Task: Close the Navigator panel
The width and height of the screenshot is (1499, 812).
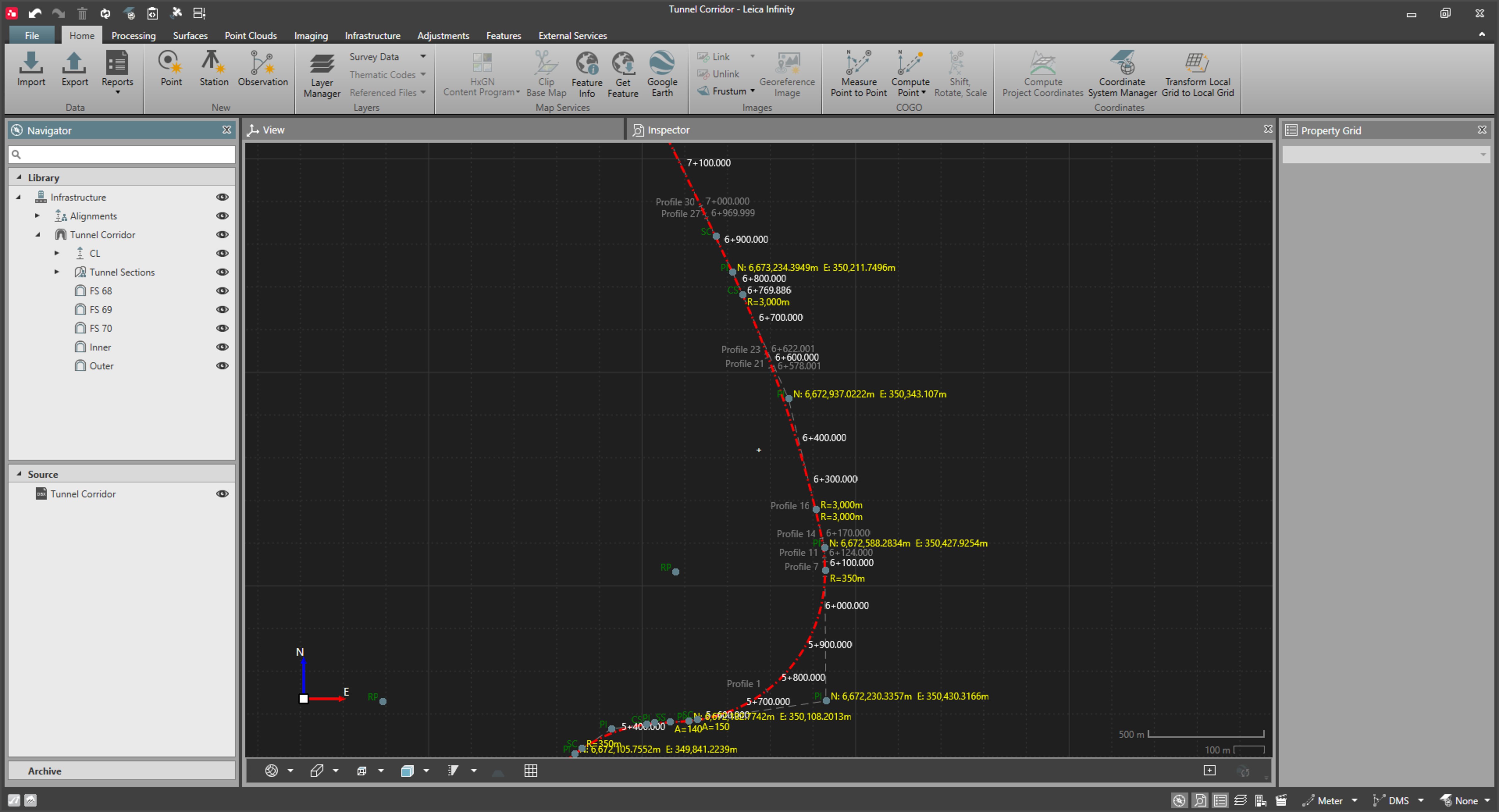Action: click(x=226, y=130)
